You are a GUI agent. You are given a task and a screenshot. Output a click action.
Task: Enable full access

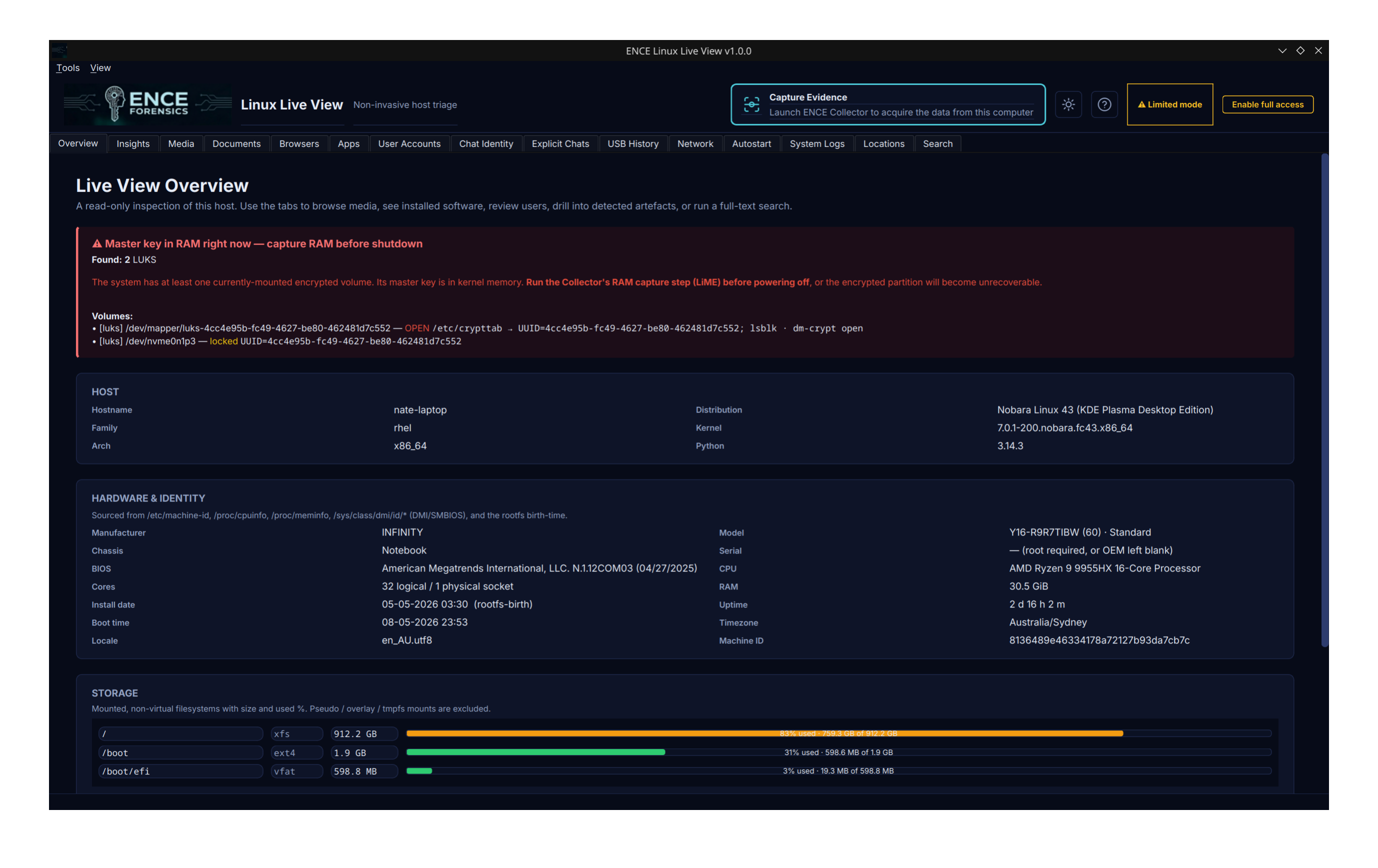(x=1267, y=104)
